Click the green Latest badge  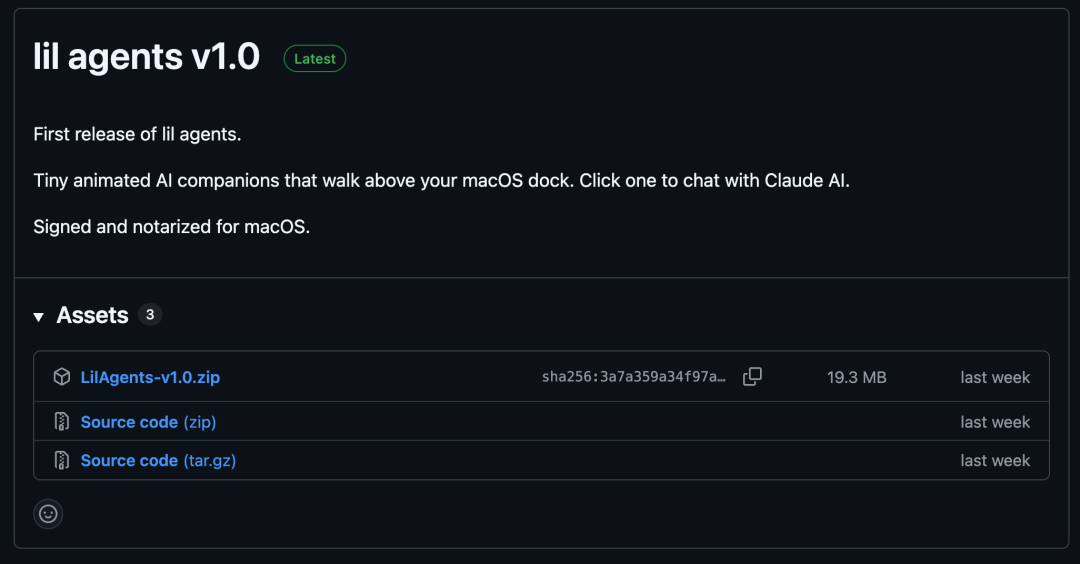tap(315, 59)
